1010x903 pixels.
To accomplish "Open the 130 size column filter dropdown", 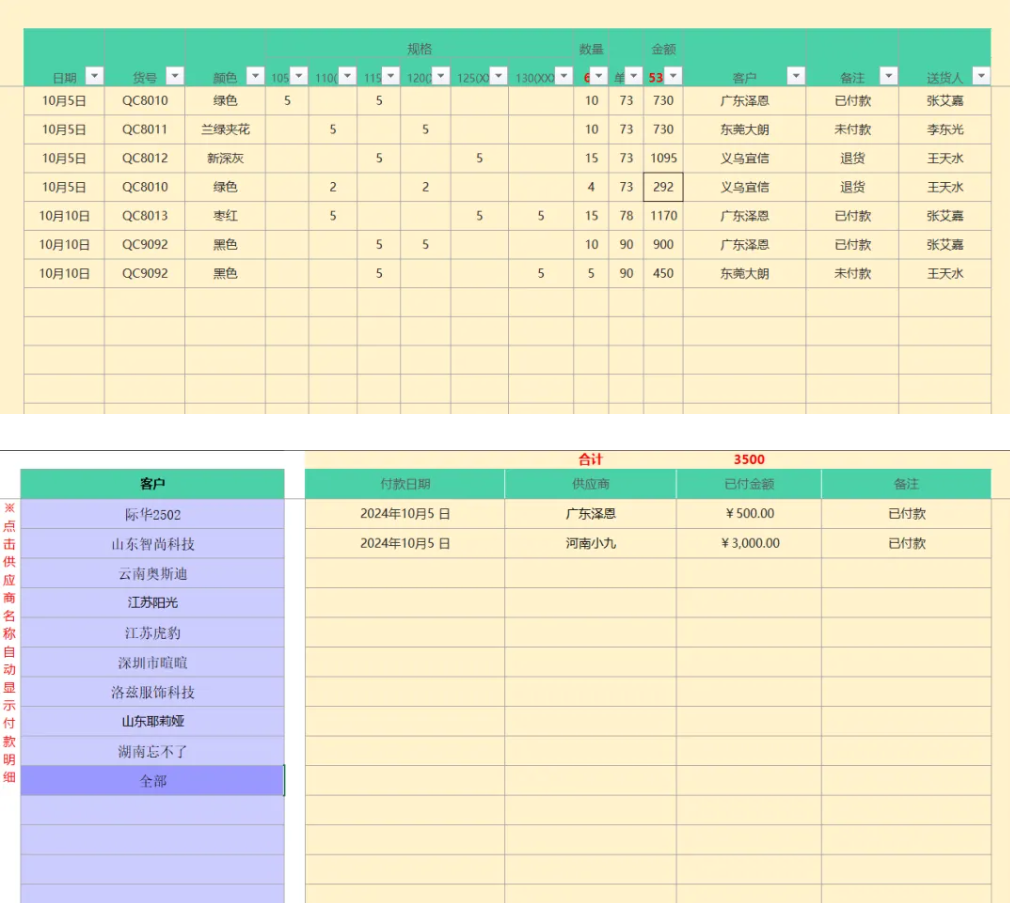I will pyautogui.click(x=564, y=76).
